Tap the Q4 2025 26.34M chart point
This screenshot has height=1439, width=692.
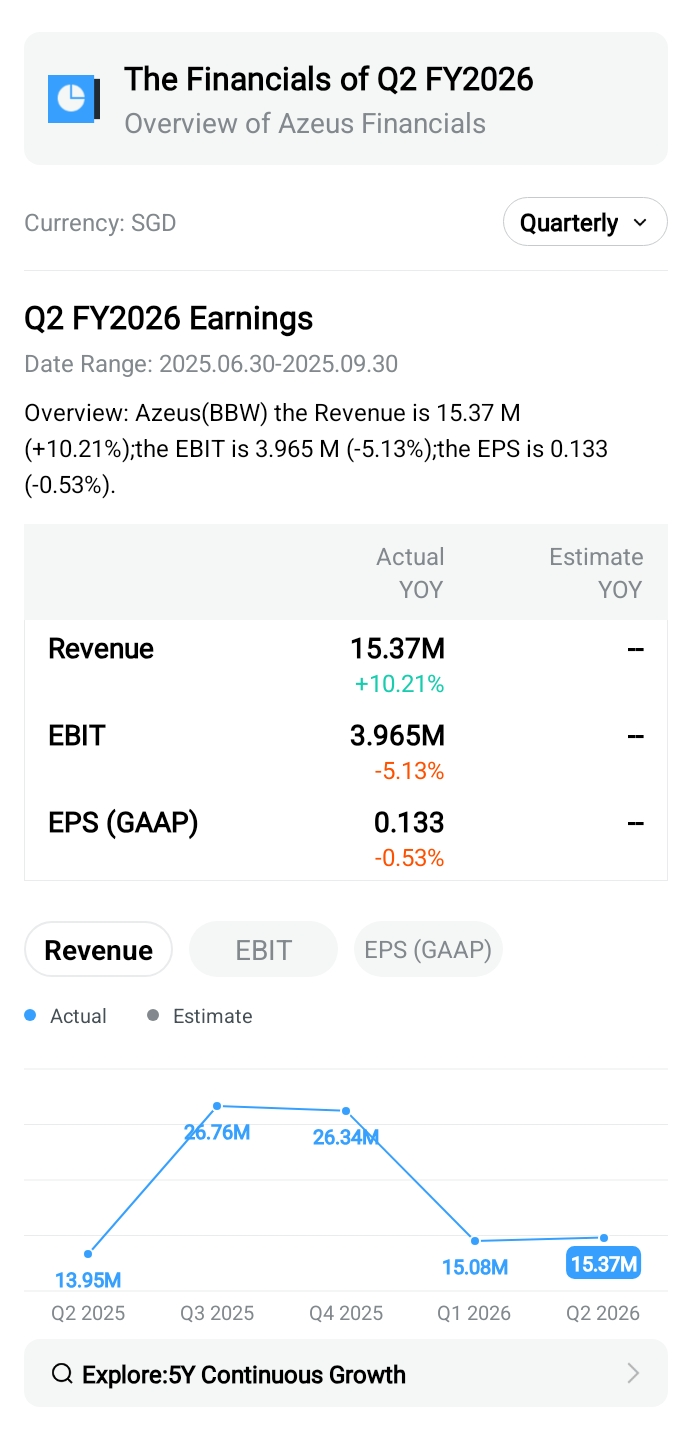(x=346, y=1111)
